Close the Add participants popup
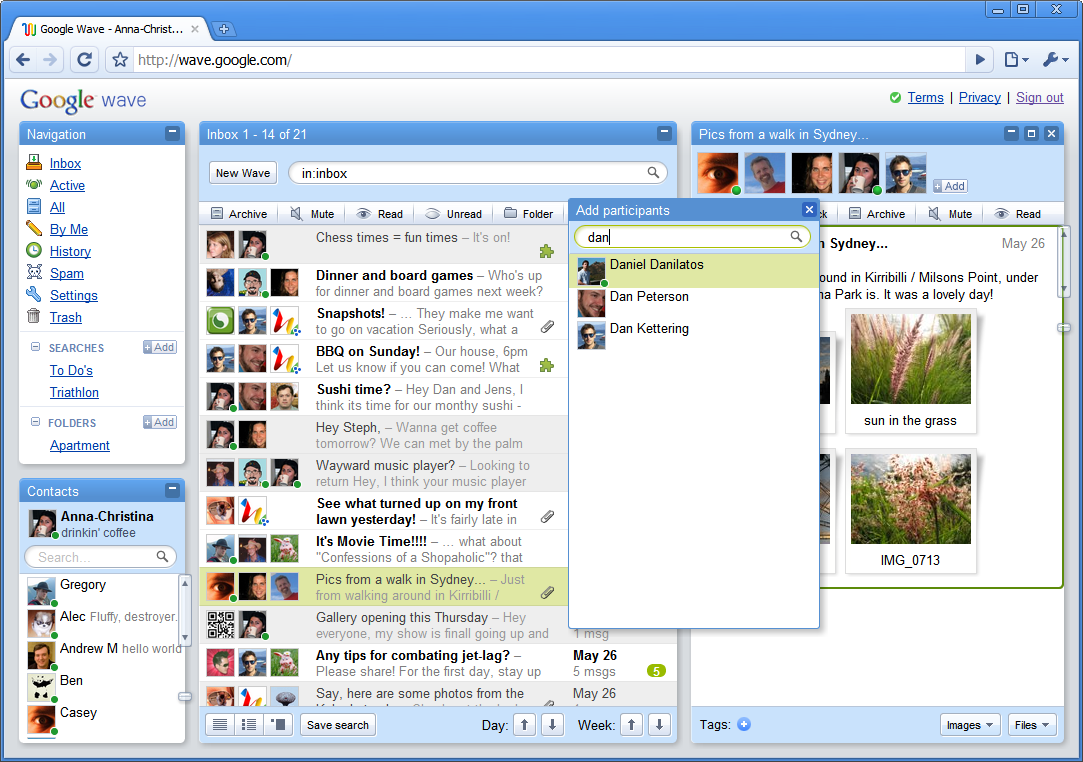This screenshot has width=1083, height=762. 809,210
